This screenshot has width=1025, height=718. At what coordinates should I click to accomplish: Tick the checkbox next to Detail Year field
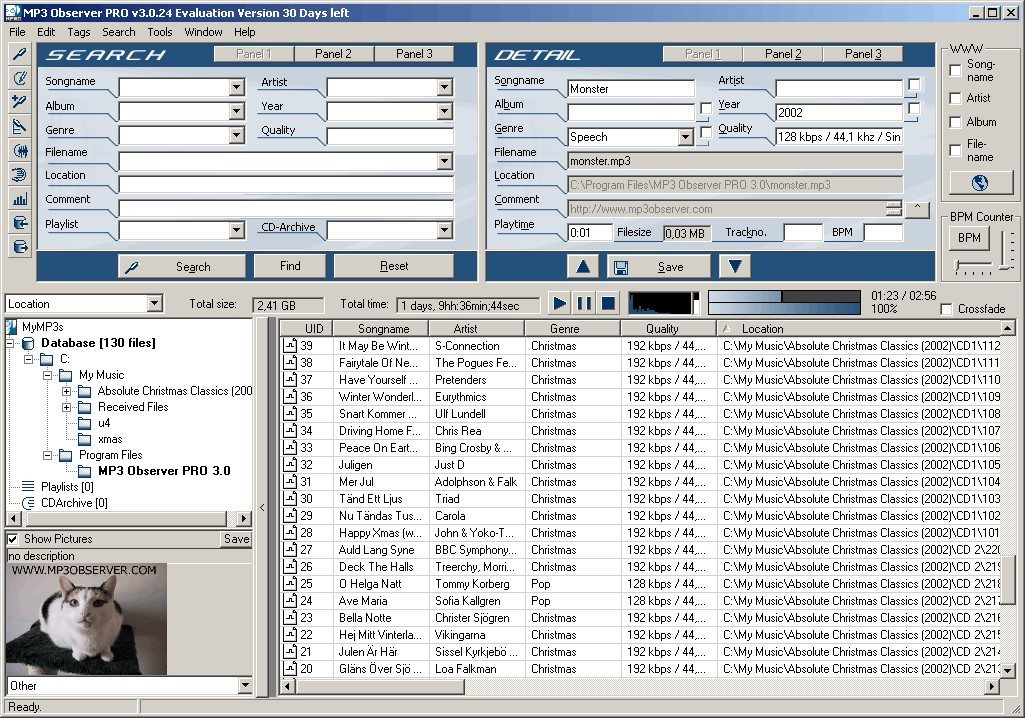click(x=914, y=109)
